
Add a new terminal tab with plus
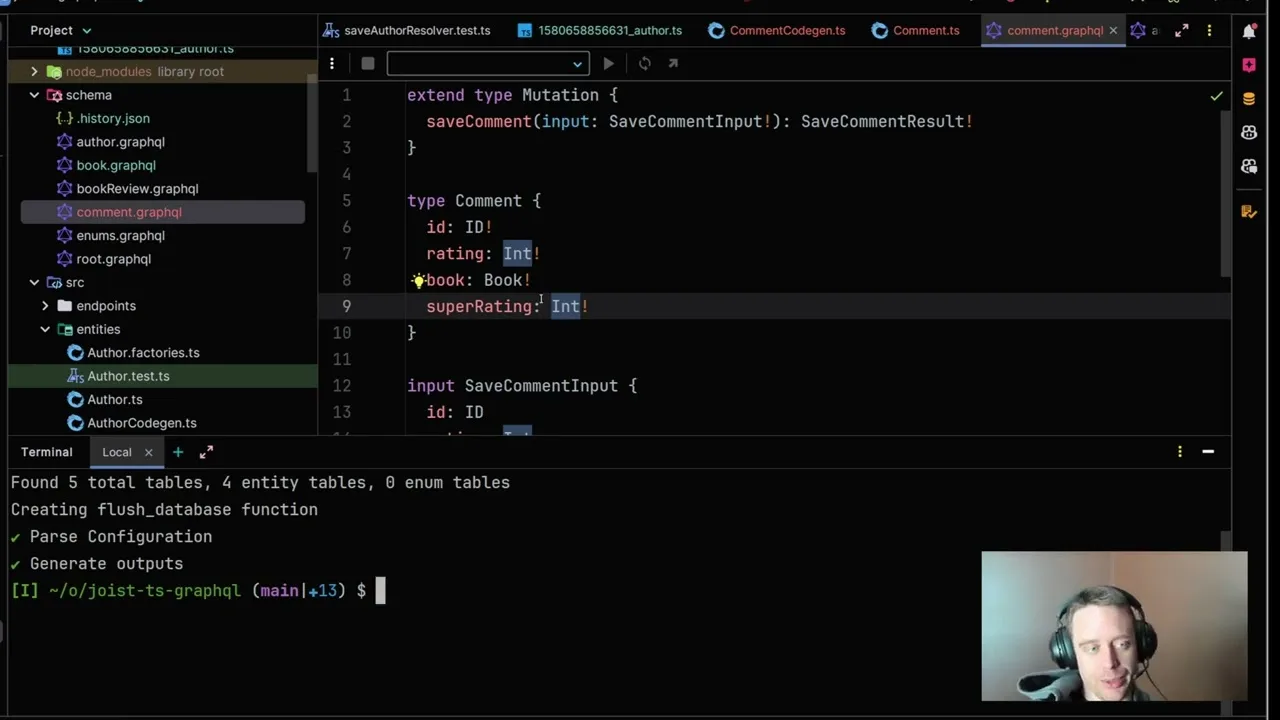[x=178, y=452]
